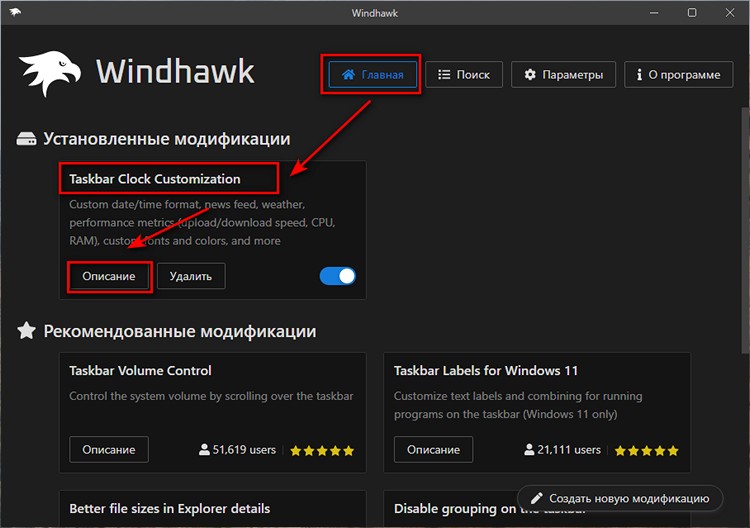Click the Установленные модификации heading
This screenshot has width=750, height=528.
[167, 139]
